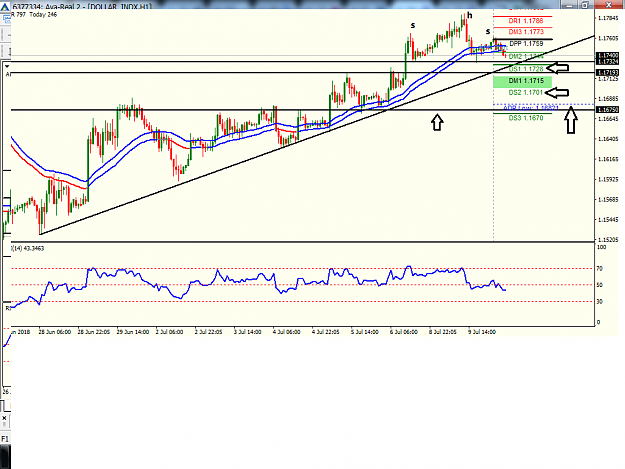Select the DR1 1.1786 resistance label
The image size is (625, 469).
526,21
